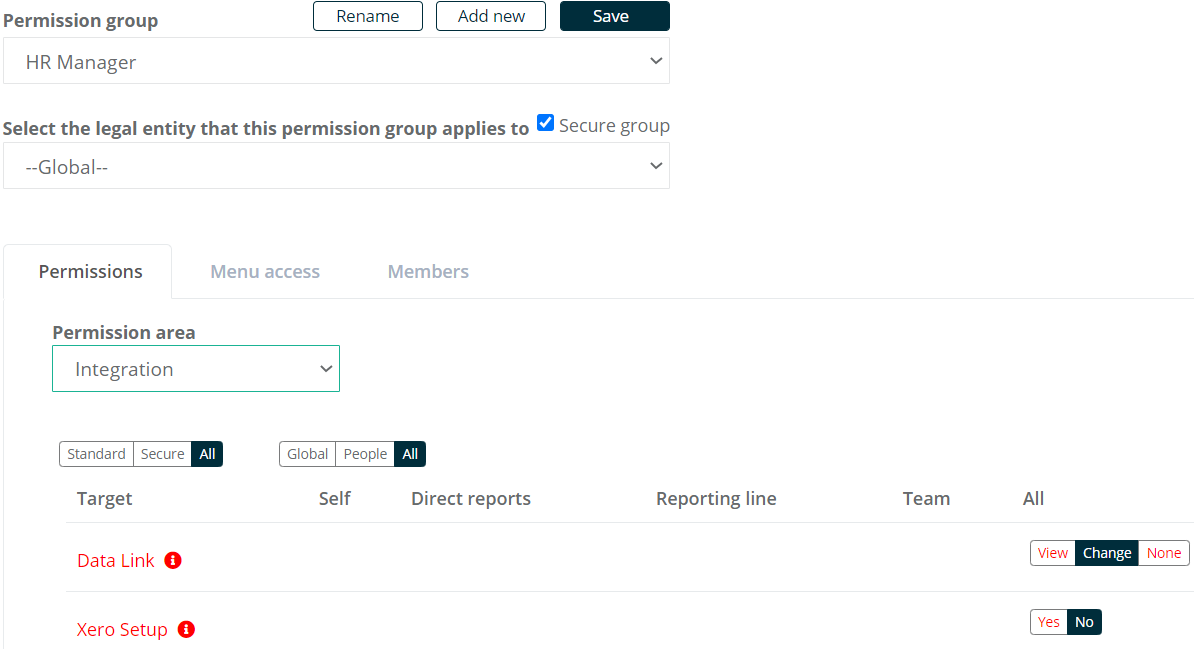
Task: Open the Integration permission area dropdown
Action: click(x=196, y=369)
